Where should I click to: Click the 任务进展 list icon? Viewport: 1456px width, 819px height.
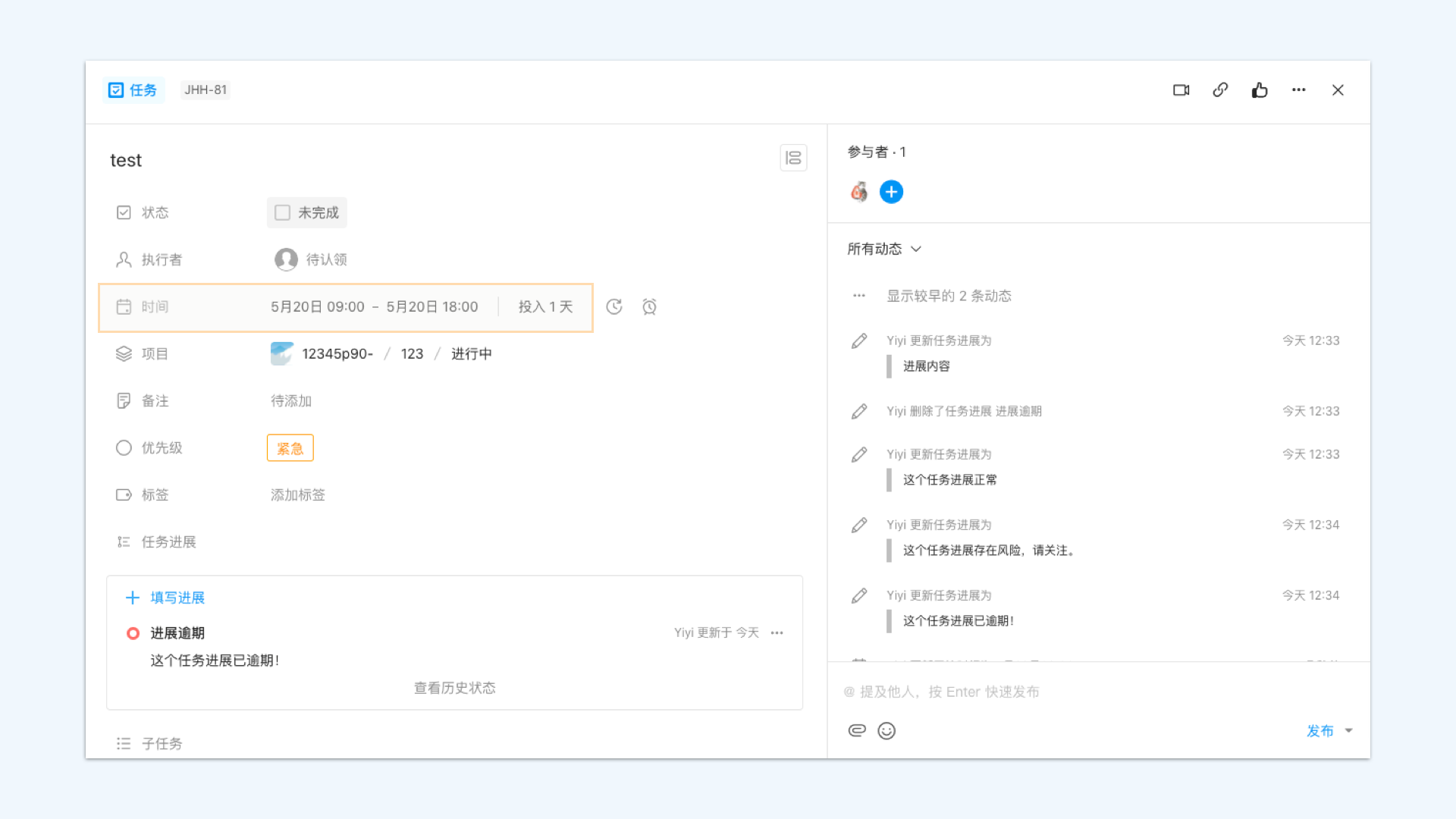124,542
